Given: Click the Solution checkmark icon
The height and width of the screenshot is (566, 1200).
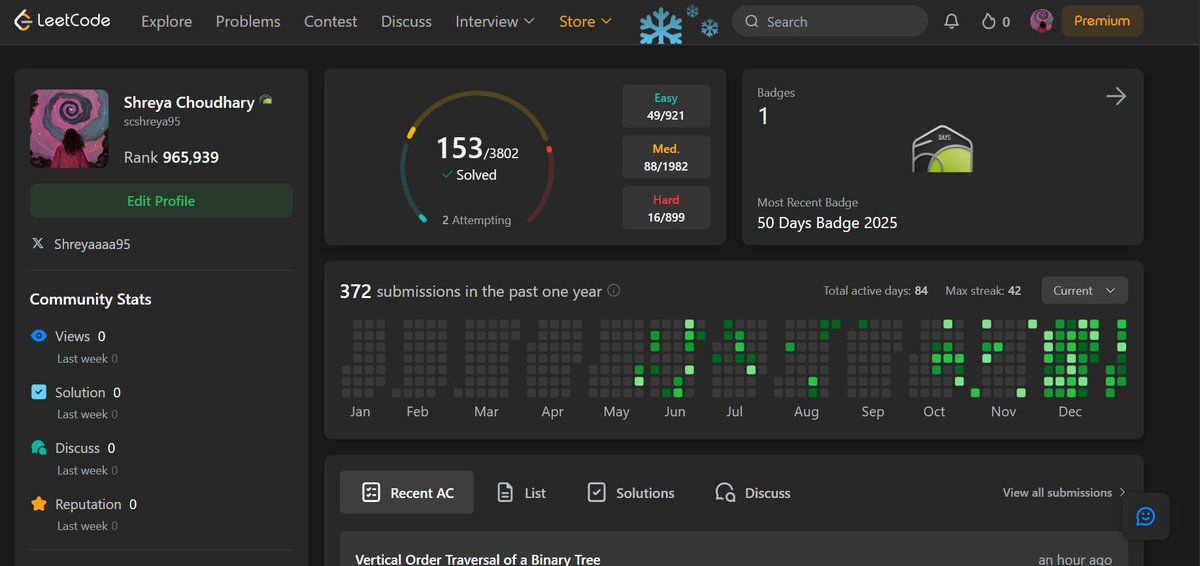Looking at the screenshot, I should click(x=39, y=392).
